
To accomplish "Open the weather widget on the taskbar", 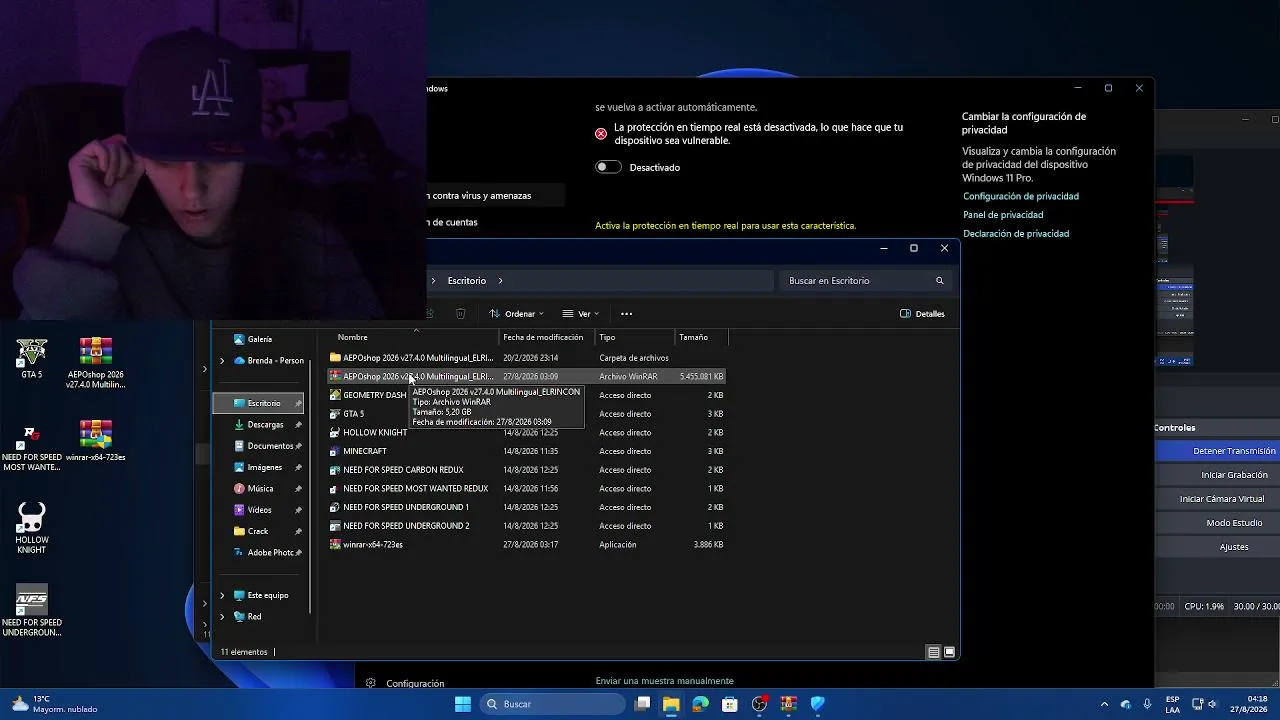I will [55, 704].
